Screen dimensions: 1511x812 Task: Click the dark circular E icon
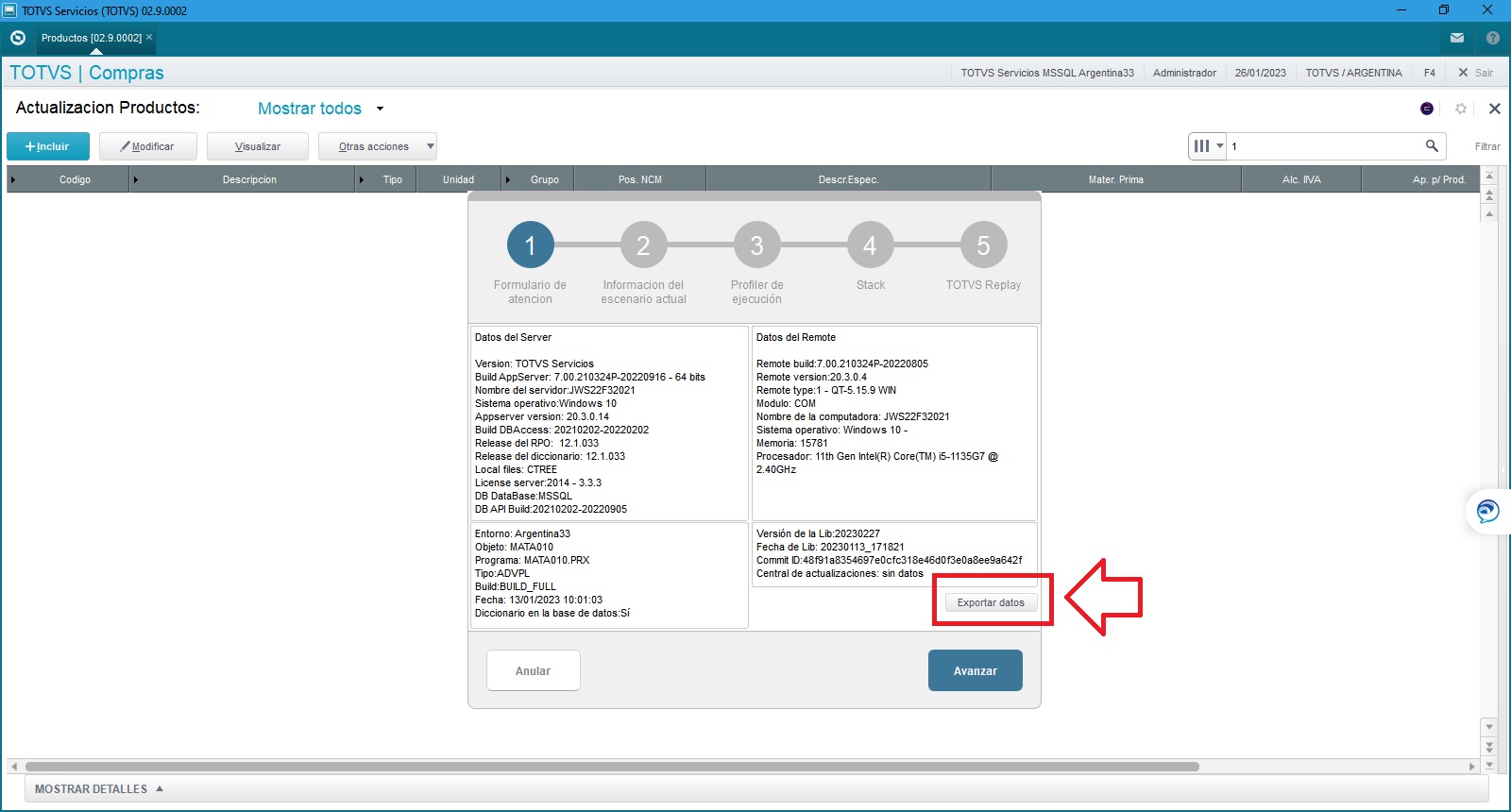click(1427, 109)
